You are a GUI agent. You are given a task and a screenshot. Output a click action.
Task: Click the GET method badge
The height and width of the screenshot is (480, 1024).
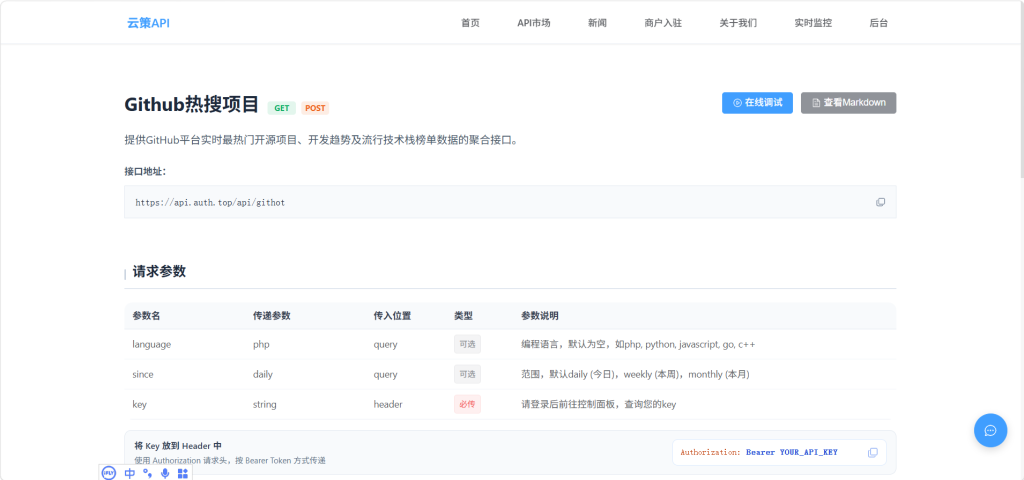281,108
